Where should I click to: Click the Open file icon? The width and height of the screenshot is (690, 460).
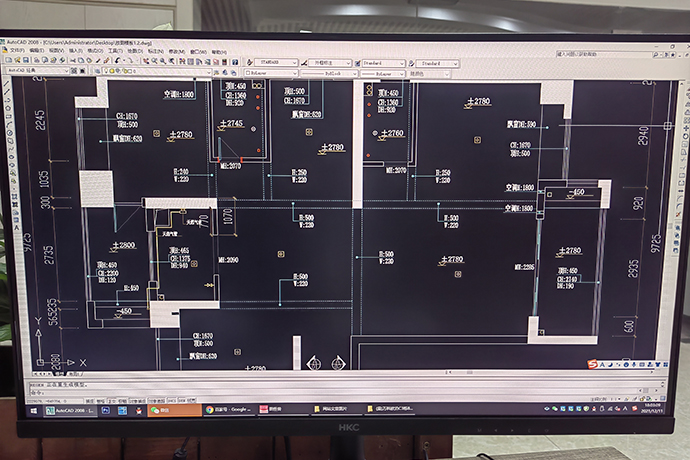click(x=17, y=60)
